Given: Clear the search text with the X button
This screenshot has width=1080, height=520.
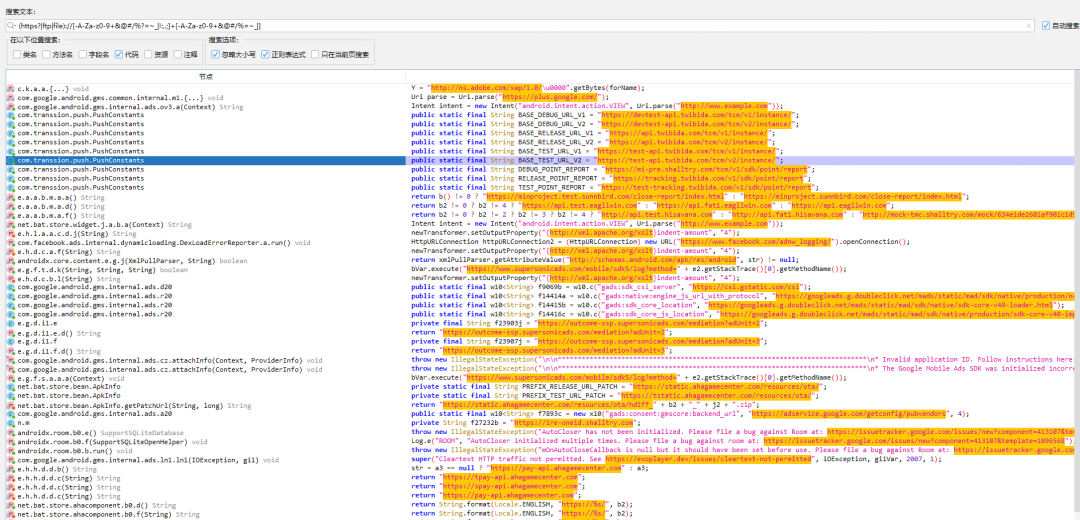Looking at the screenshot, I should point(1030,25).
